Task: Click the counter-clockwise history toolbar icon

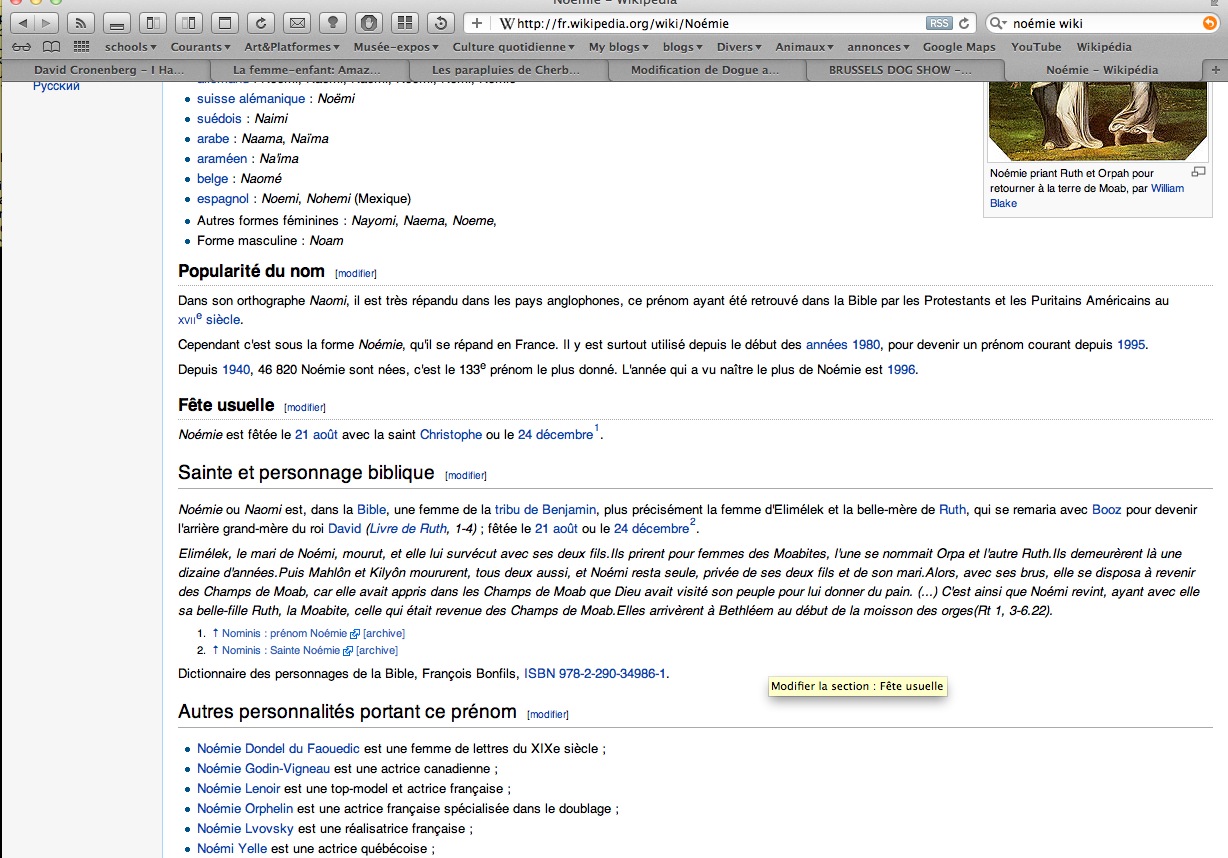Action: (439, 22)
